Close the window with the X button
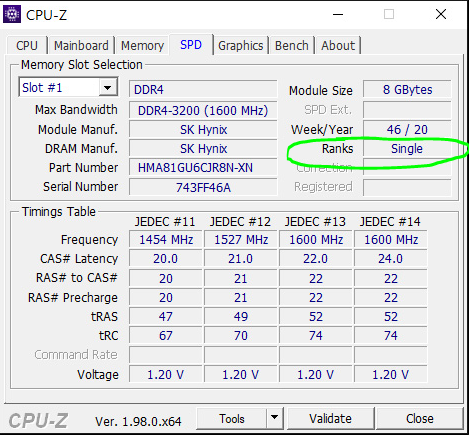Viewport: 469px width, 435px height. tap(441, 14)
